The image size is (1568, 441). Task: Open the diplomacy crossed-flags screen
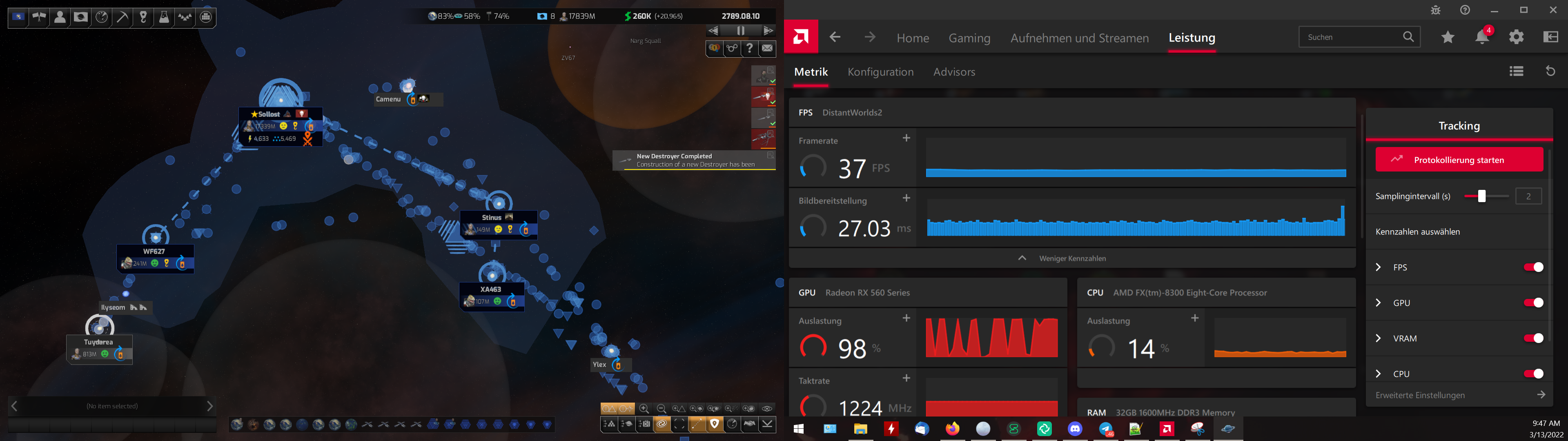tap(39, 17)
